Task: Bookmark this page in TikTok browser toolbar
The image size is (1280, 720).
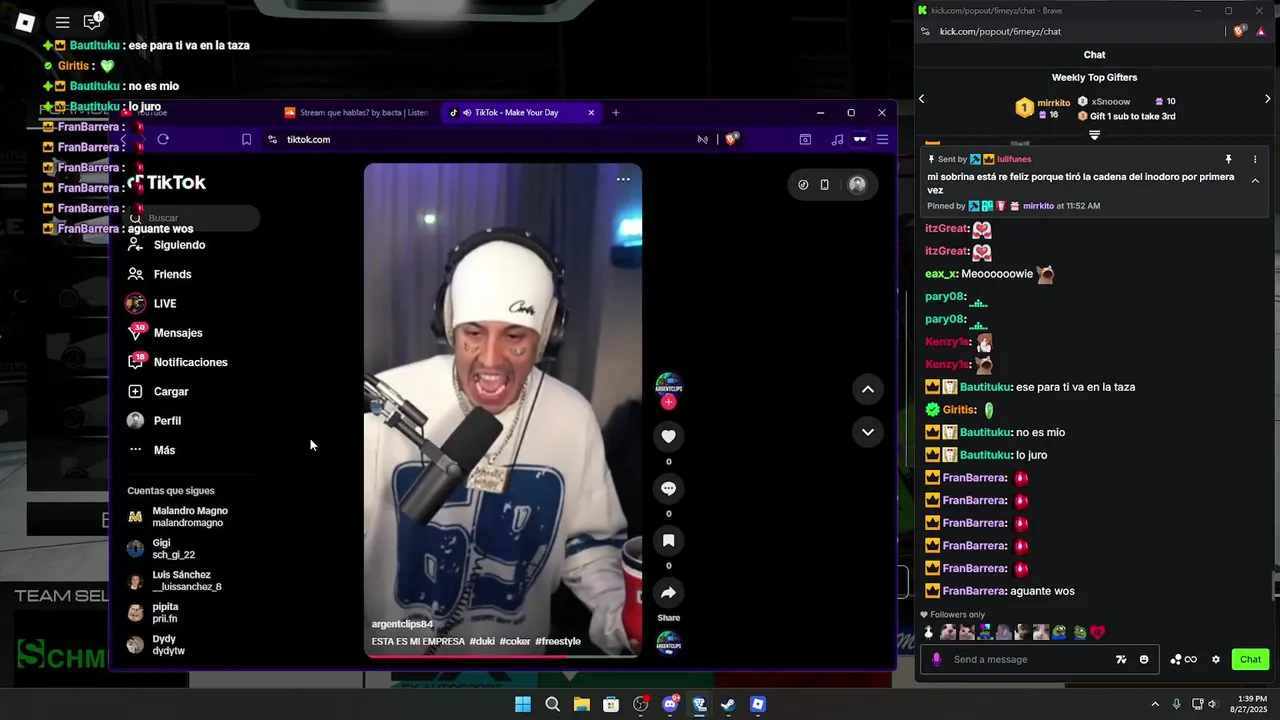Action: 246,139
